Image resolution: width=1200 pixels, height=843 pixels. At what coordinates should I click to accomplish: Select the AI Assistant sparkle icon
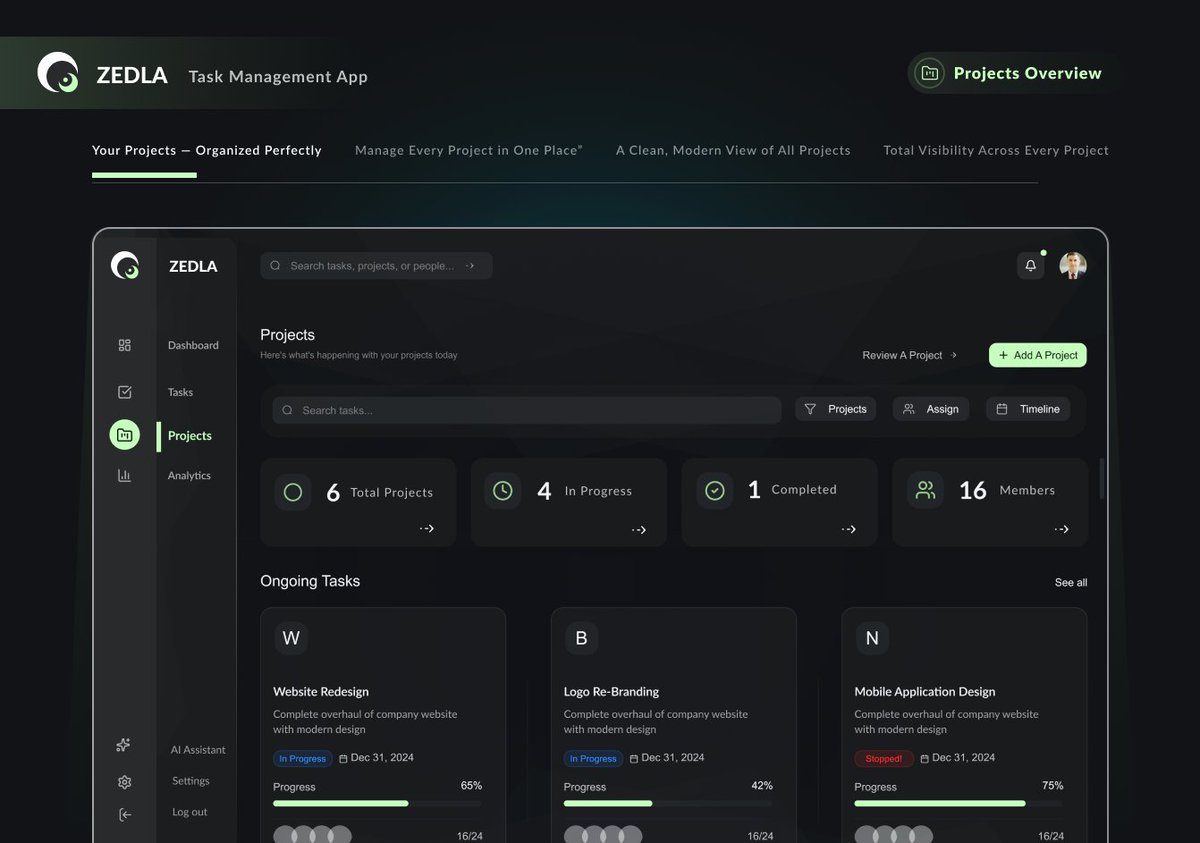(123, 744)
